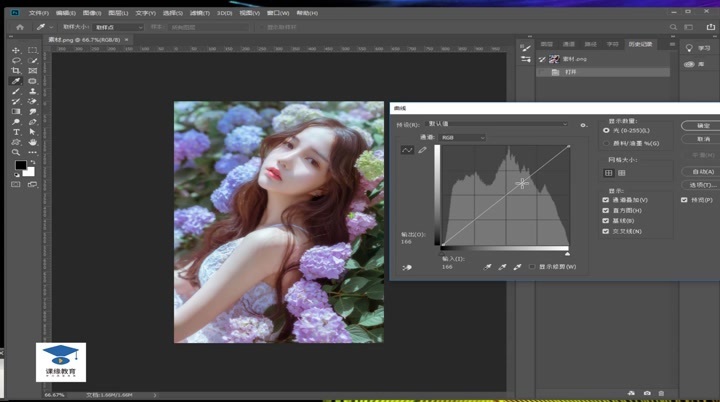
Task: Click the foreground black color swatch
Action: (20, 166)
